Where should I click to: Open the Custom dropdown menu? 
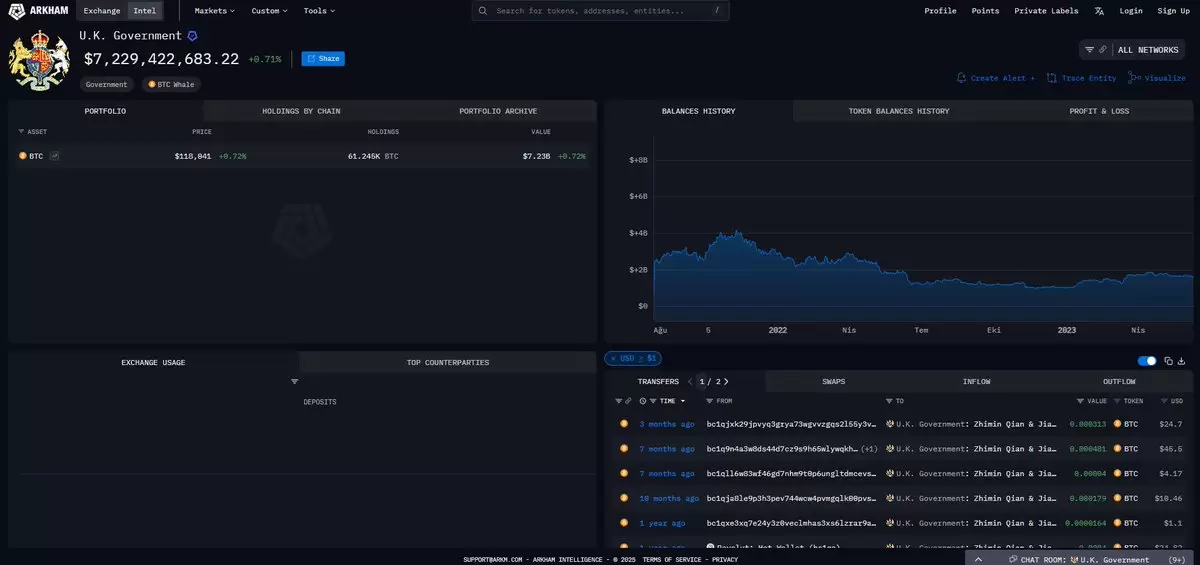[269, 11]
